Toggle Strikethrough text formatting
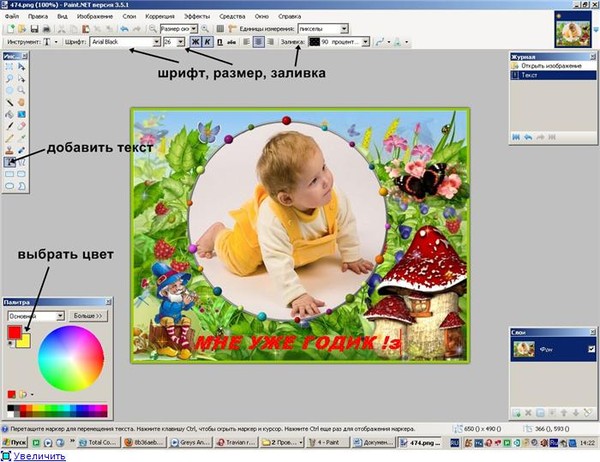 (231, 42)
